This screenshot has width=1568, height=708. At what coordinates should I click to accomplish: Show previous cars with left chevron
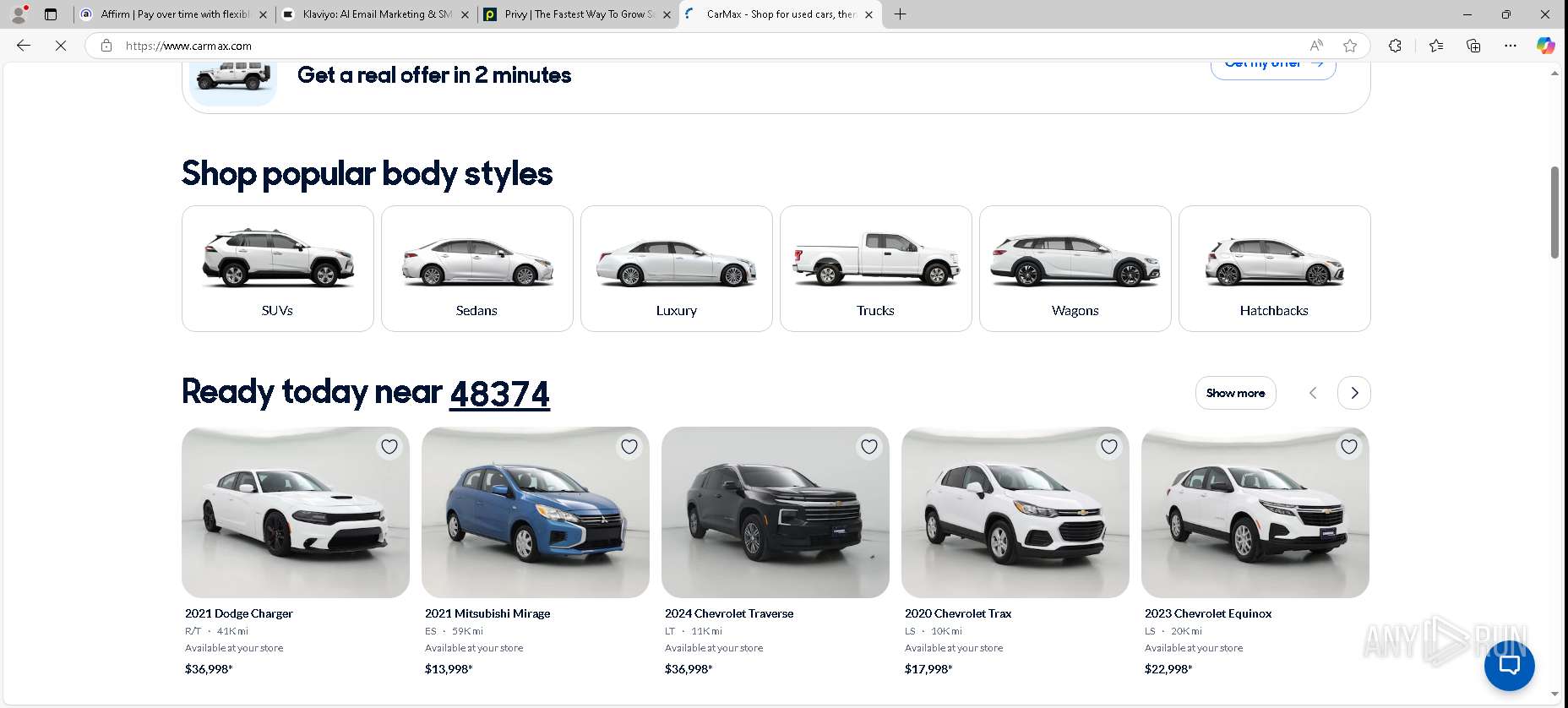pos(1313,393)
